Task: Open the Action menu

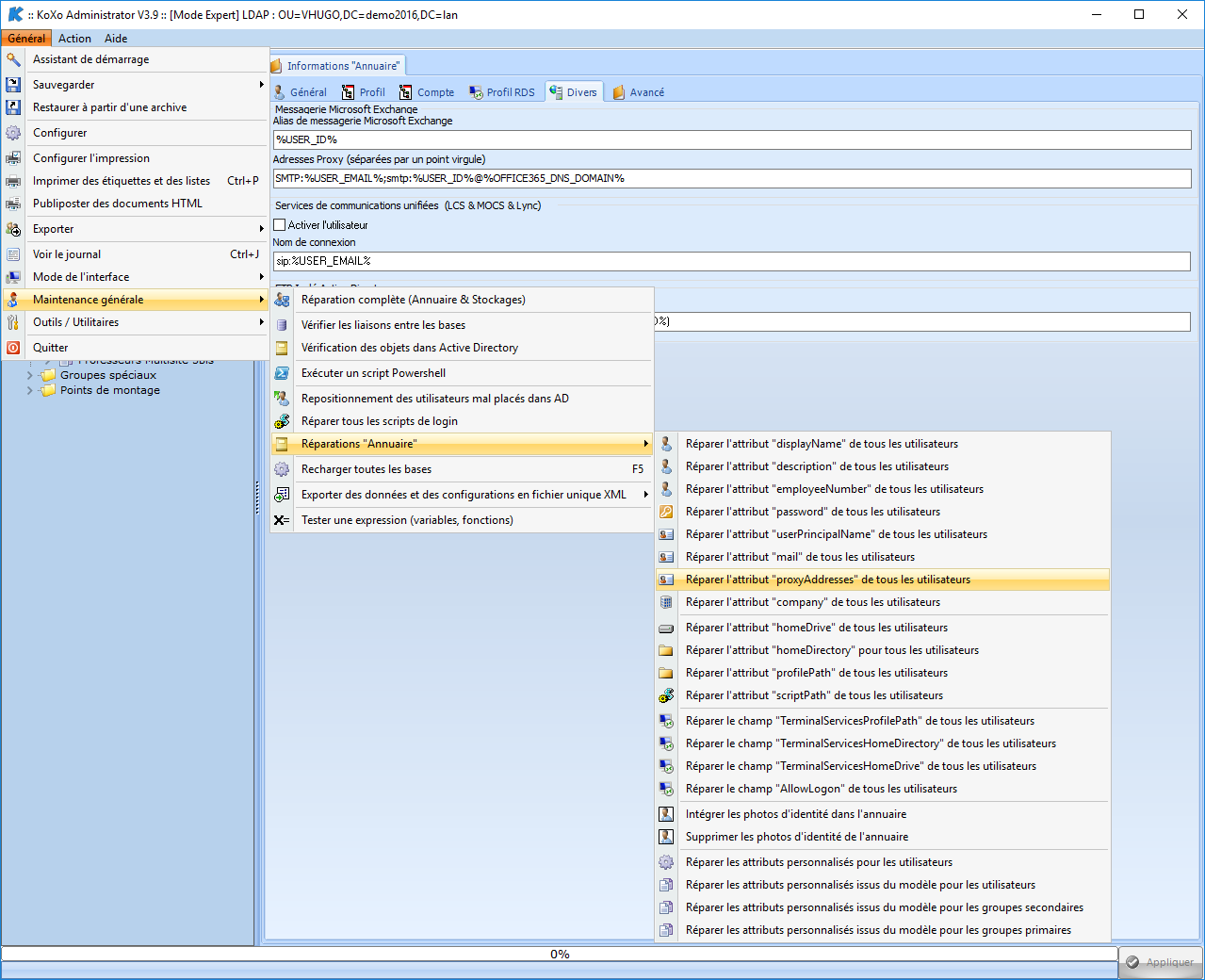Action: coord(74,39)
